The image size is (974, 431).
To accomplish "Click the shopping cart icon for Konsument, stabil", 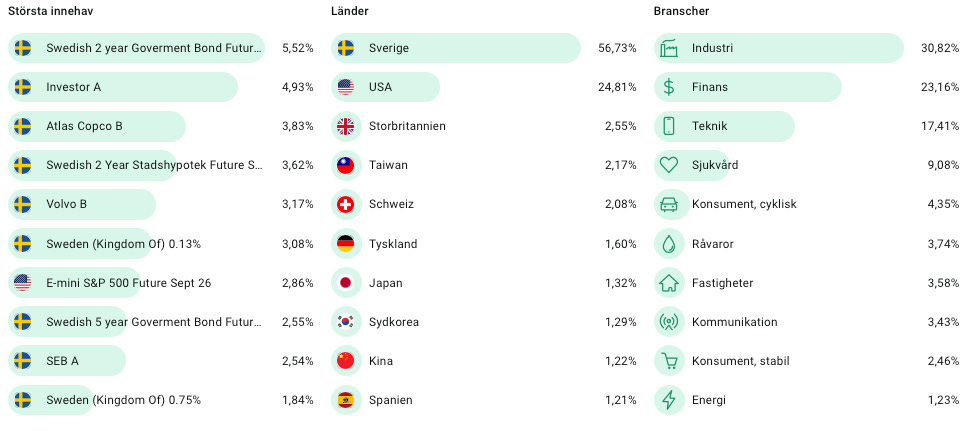I will coord(668,361).
